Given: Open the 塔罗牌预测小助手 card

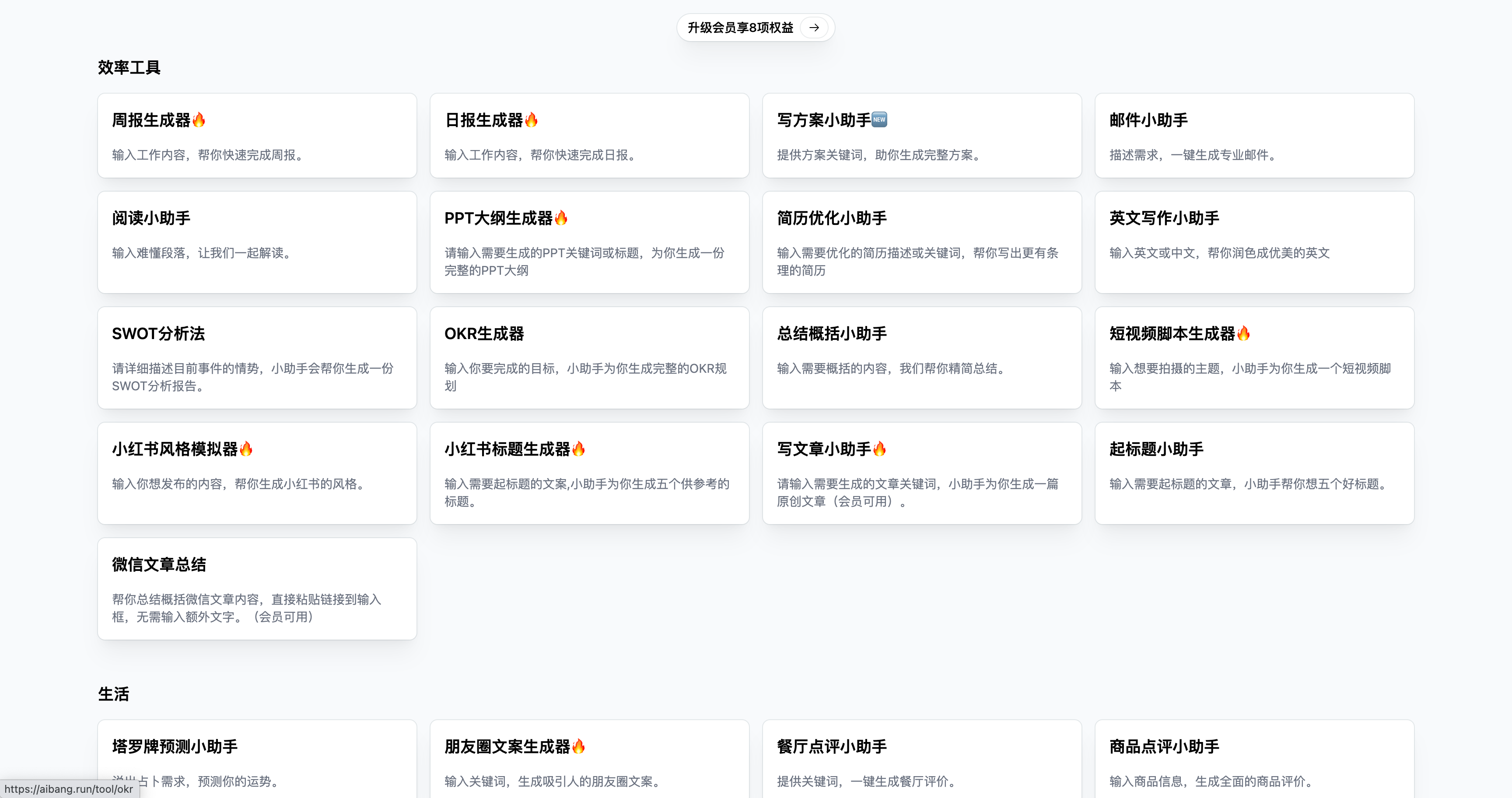Looking at the screenshot, I should (x=257, y=759).
